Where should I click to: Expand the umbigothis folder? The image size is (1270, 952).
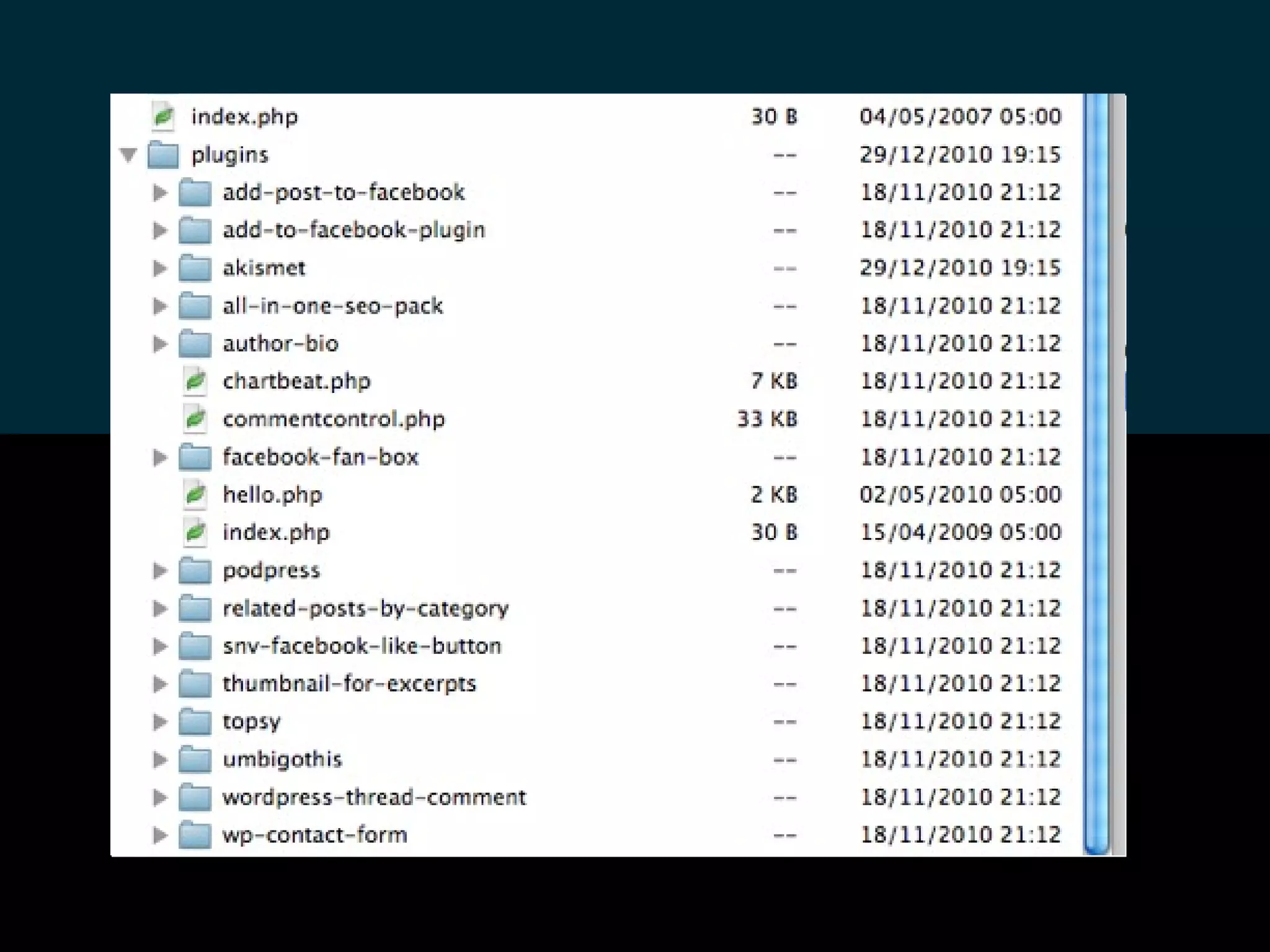160,759
